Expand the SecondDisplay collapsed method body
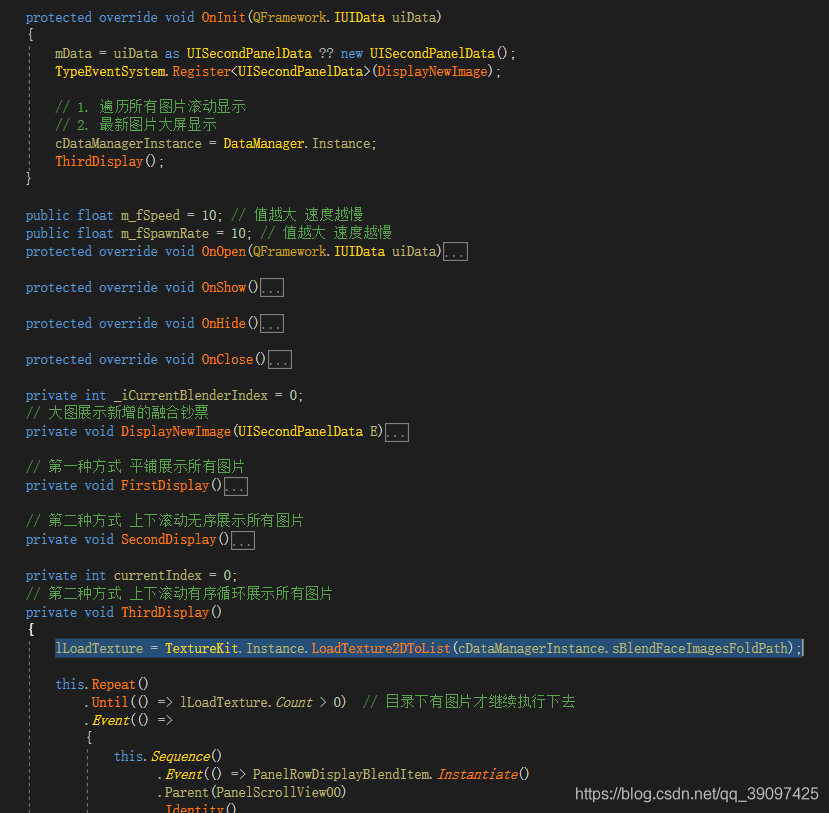The image size is (829, 813). [243, 539]
